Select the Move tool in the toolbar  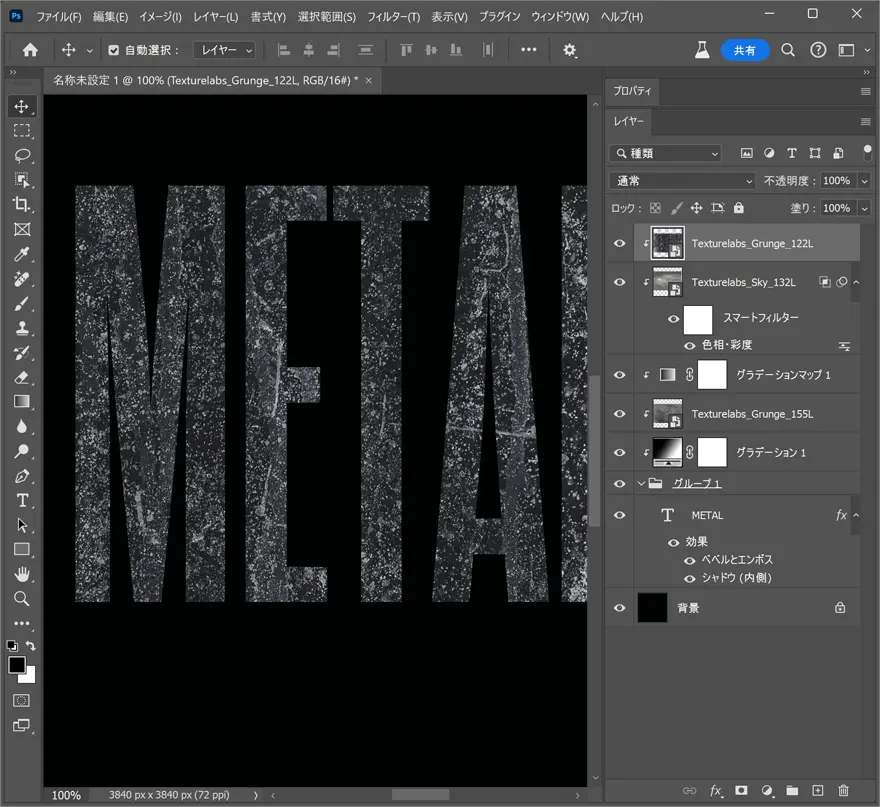(x=22, y=106)
